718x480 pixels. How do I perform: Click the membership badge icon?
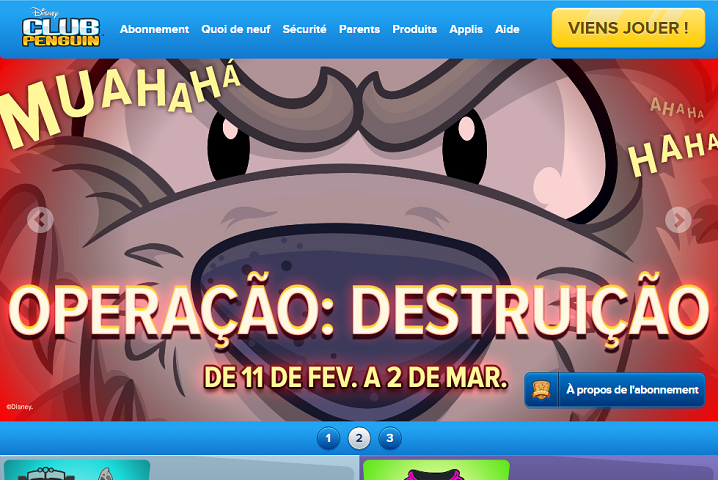pos(541,390)
